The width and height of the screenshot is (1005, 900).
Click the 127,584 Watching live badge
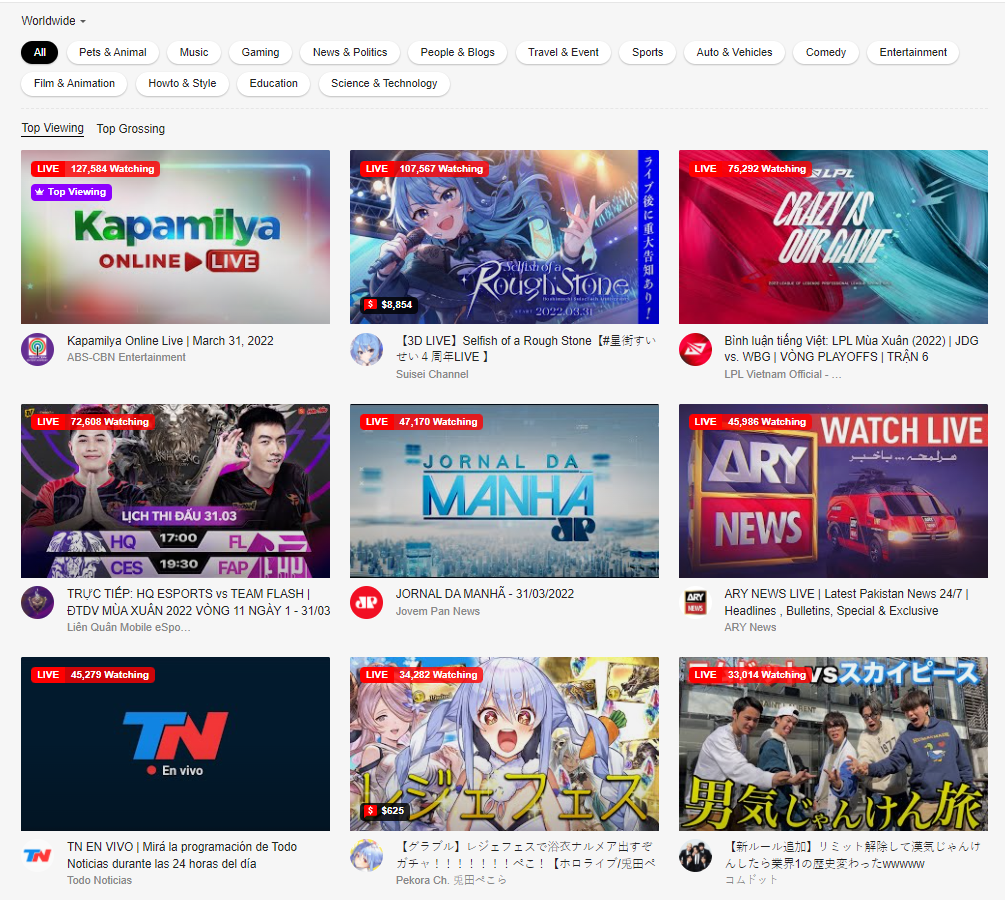pyautogui.click(x=96, y=169)
